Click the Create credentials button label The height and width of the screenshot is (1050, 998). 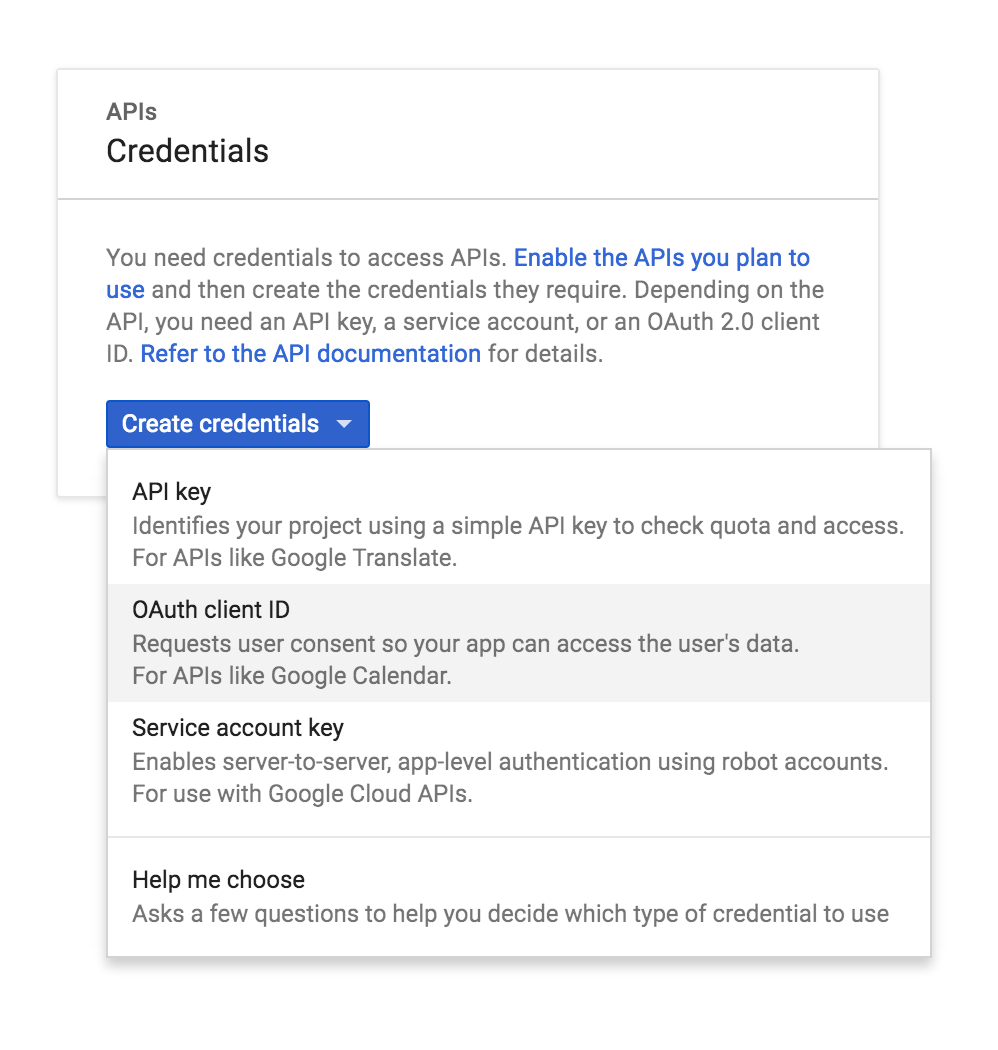[220, 424]
